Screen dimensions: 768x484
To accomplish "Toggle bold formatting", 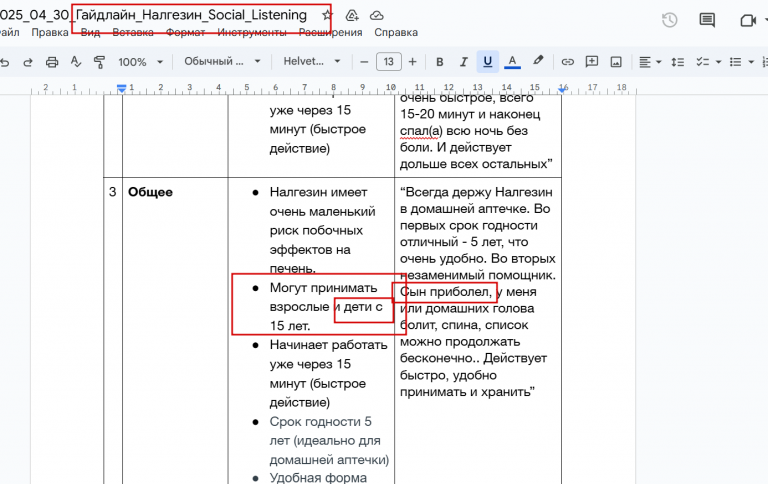I will [439, 62].
